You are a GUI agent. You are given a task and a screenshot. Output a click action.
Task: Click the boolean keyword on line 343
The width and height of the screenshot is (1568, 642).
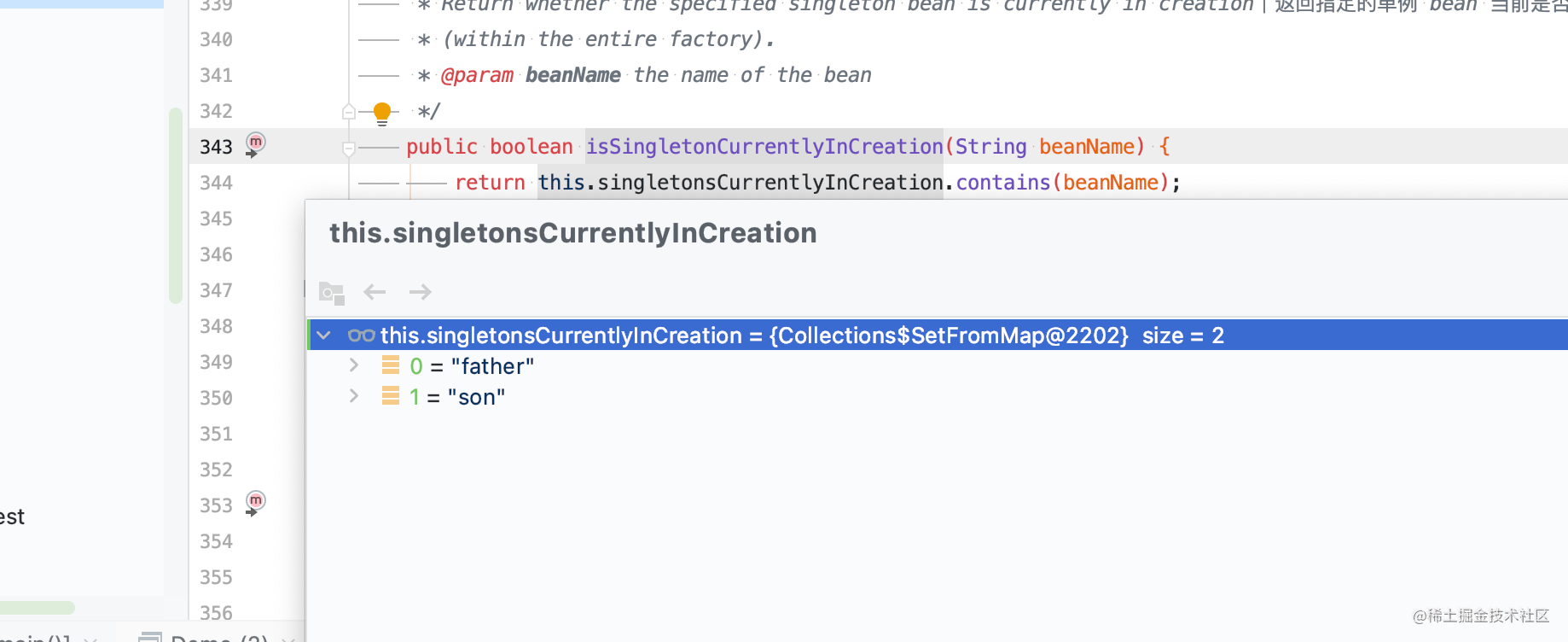click(531, 147)
